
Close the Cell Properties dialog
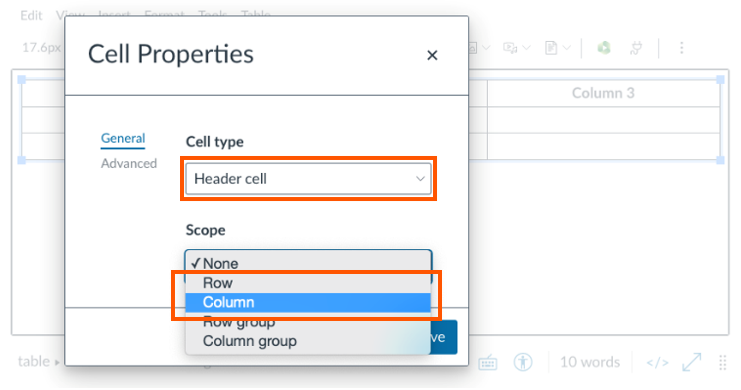432,55
